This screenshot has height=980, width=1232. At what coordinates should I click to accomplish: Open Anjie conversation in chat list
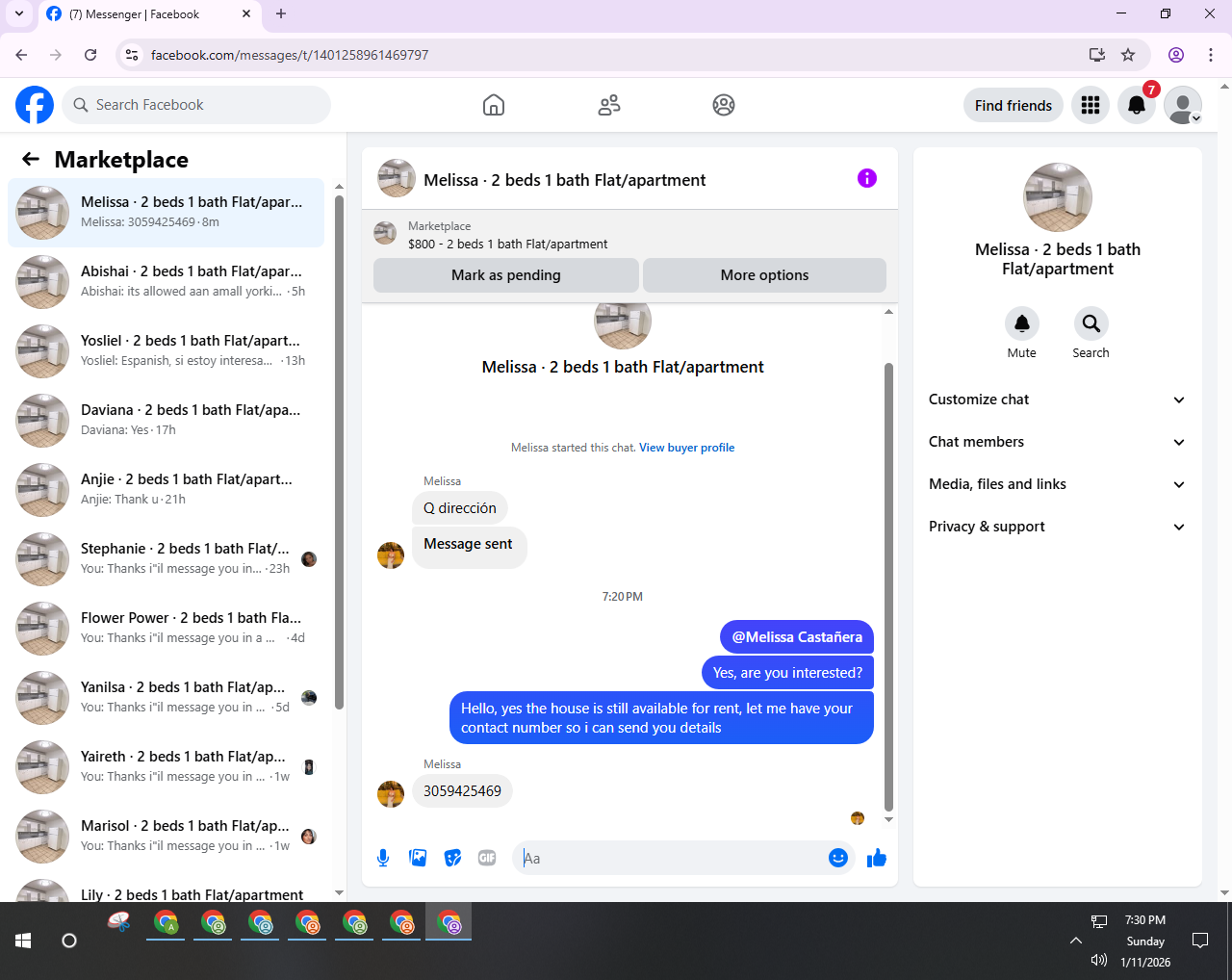[x=166, y=490]
